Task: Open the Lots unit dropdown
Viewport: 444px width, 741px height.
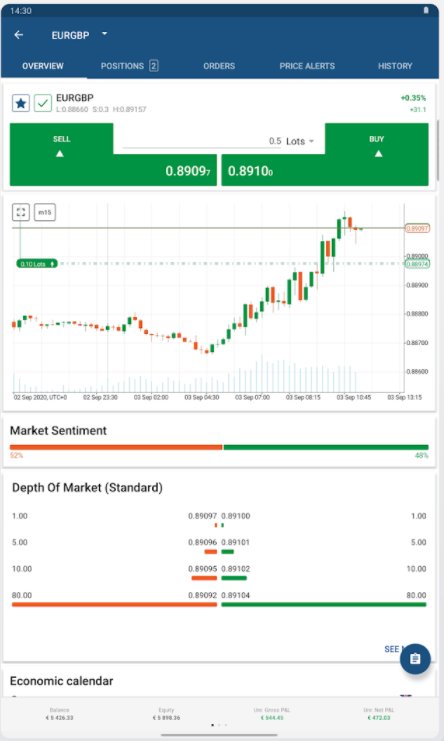Action: tap(300, 141)
